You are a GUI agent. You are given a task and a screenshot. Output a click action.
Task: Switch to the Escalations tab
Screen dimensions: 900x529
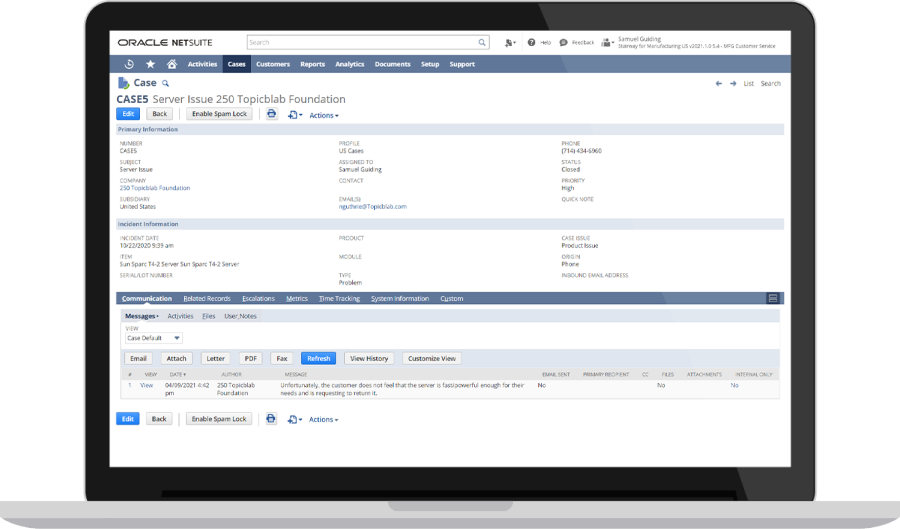(258, 298)
